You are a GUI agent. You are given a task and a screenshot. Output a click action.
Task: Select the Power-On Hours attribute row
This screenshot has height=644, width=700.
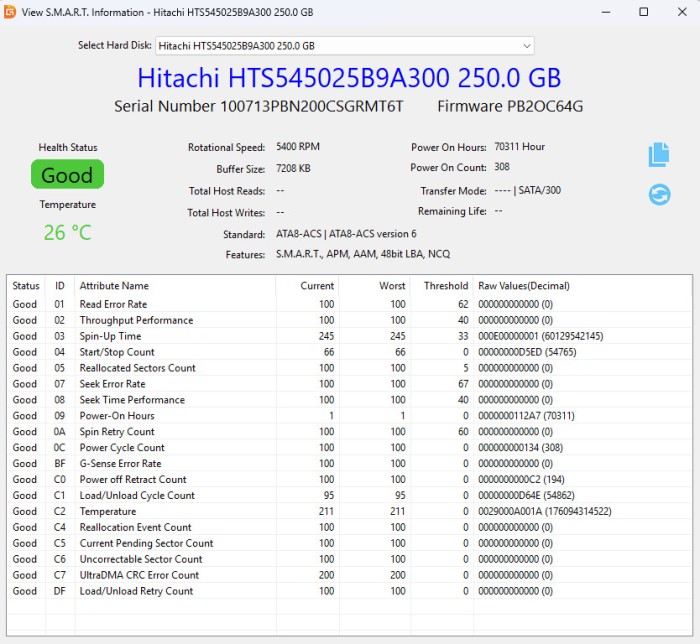350,415
